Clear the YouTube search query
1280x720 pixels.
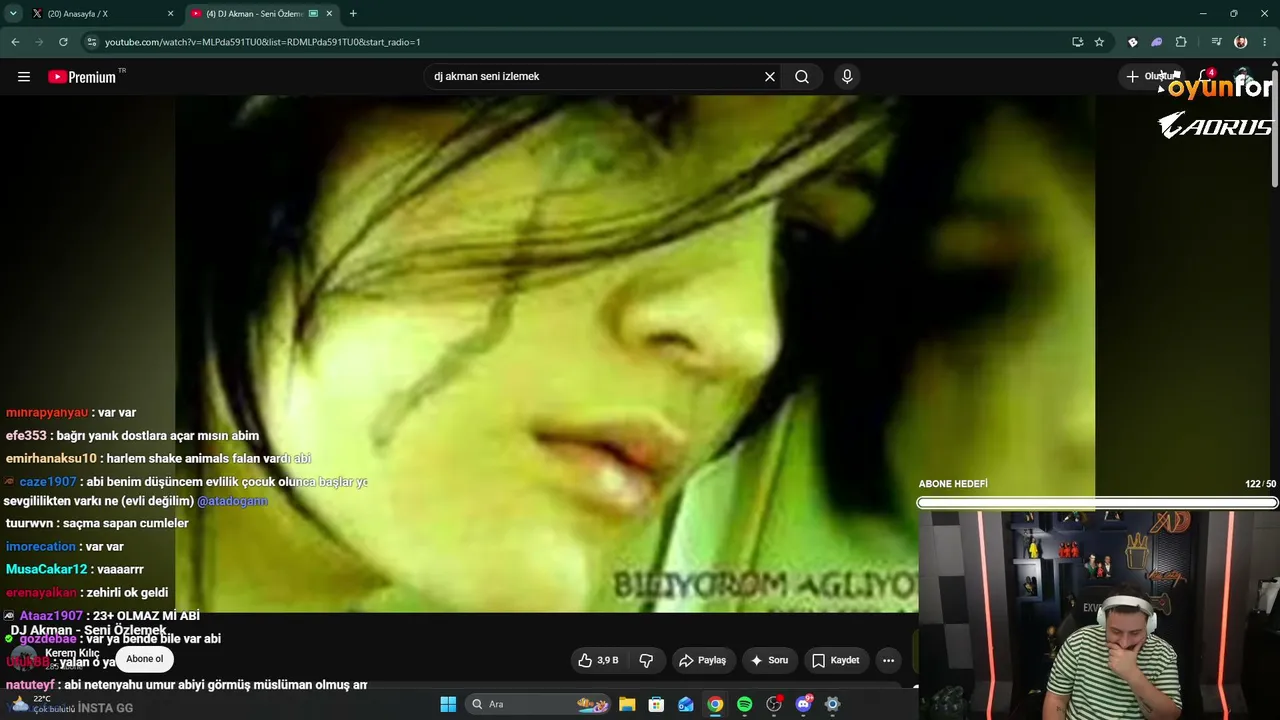770,77
